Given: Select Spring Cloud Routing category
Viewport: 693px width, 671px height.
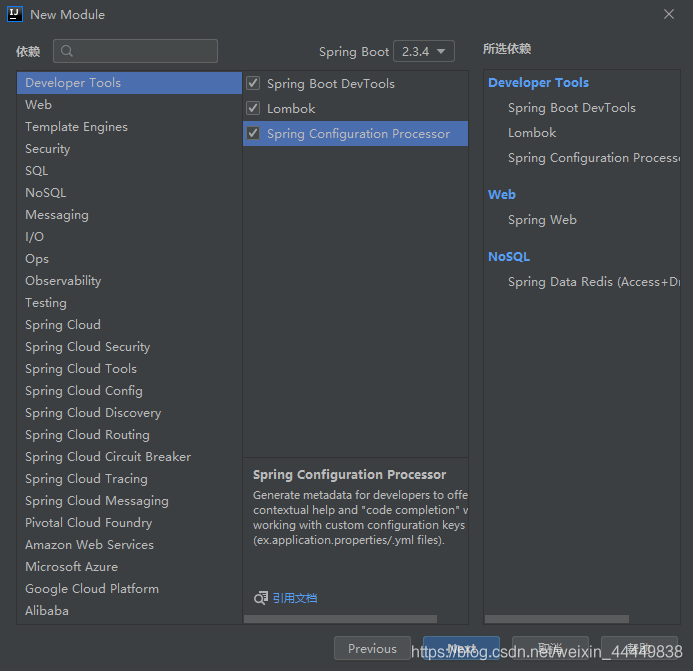Looking at the screenshot, I should 129,435.
